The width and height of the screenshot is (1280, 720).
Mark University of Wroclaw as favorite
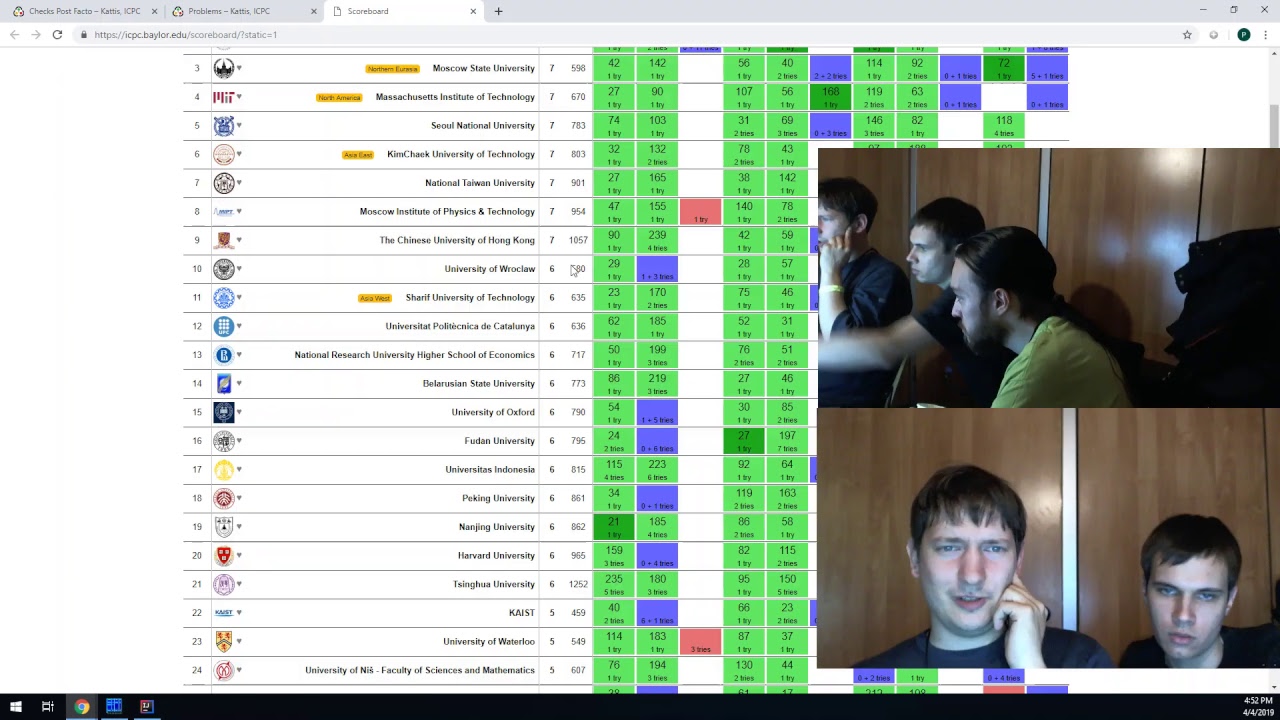tap(239, 269)
